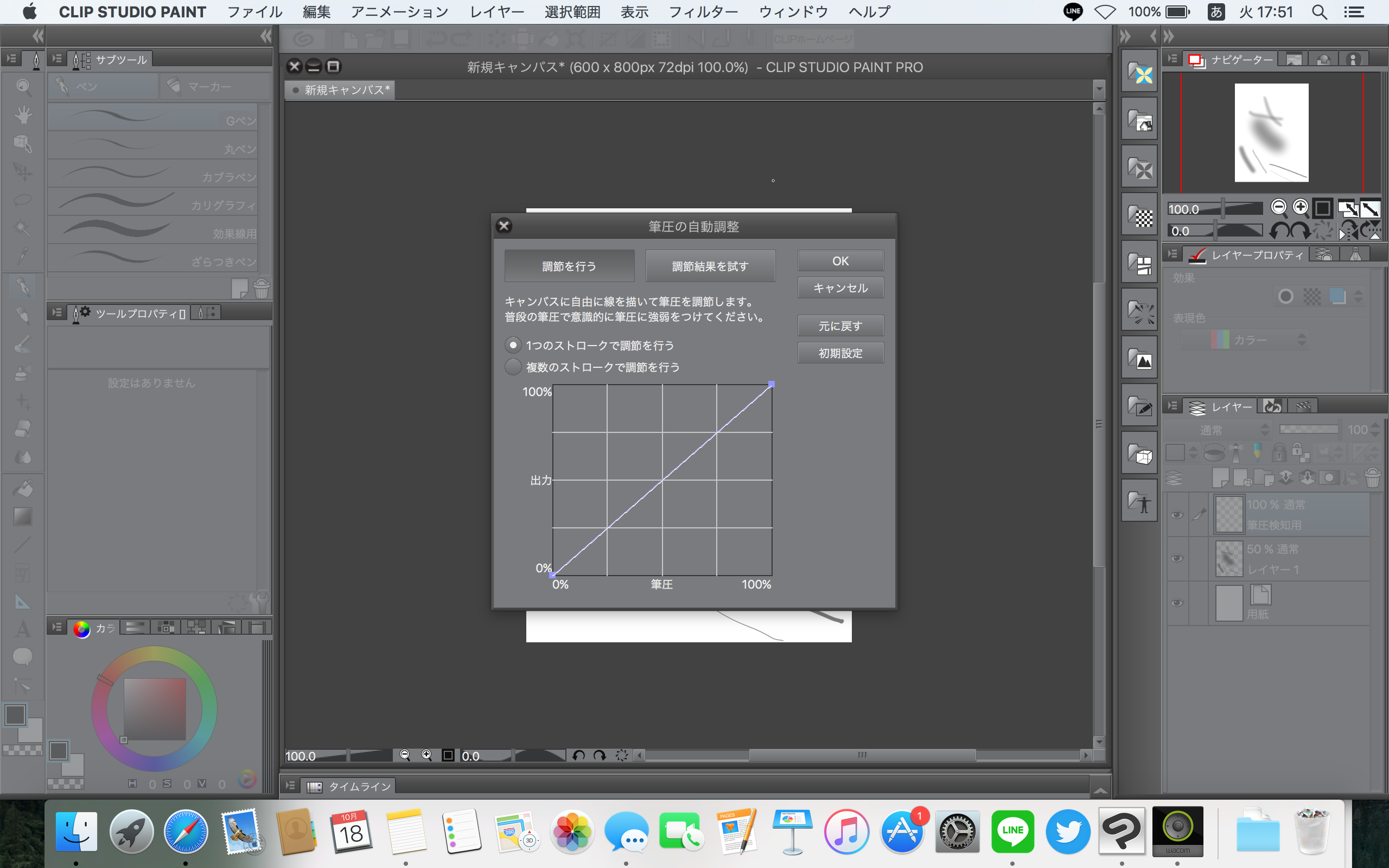The image size is (1389, 868).
Task: Click the navigator zoom in icon
Action: point(1300,207)
